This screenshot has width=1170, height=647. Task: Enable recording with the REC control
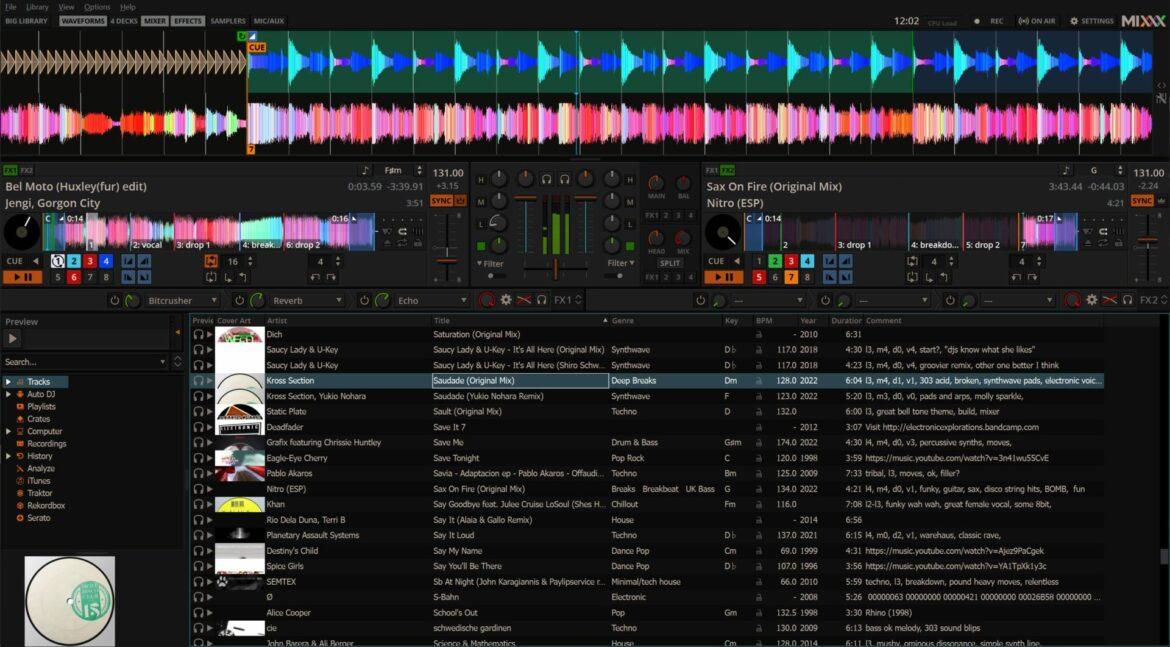[x=996, y=20]
